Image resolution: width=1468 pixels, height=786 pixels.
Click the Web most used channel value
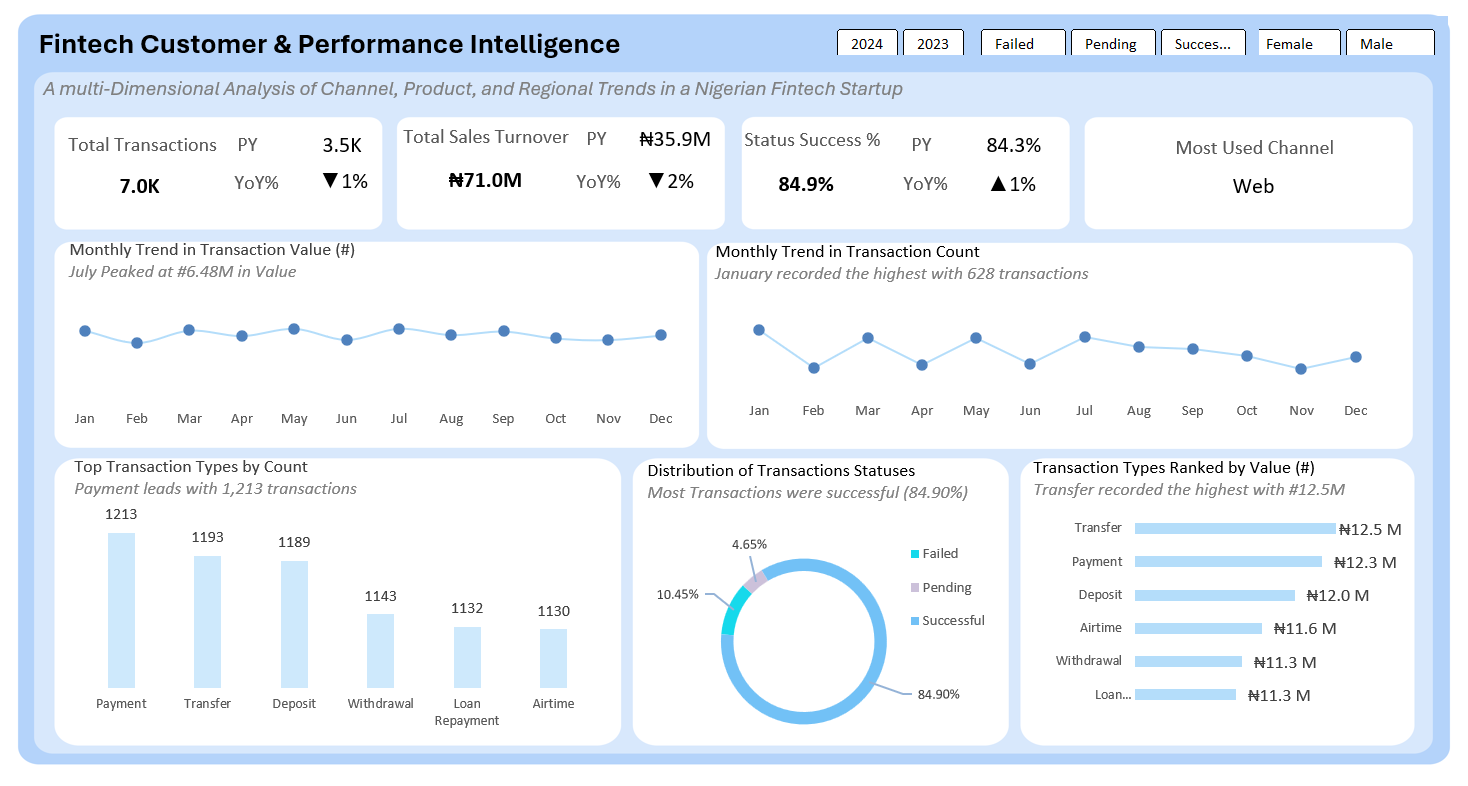(x=1253, y=186)
